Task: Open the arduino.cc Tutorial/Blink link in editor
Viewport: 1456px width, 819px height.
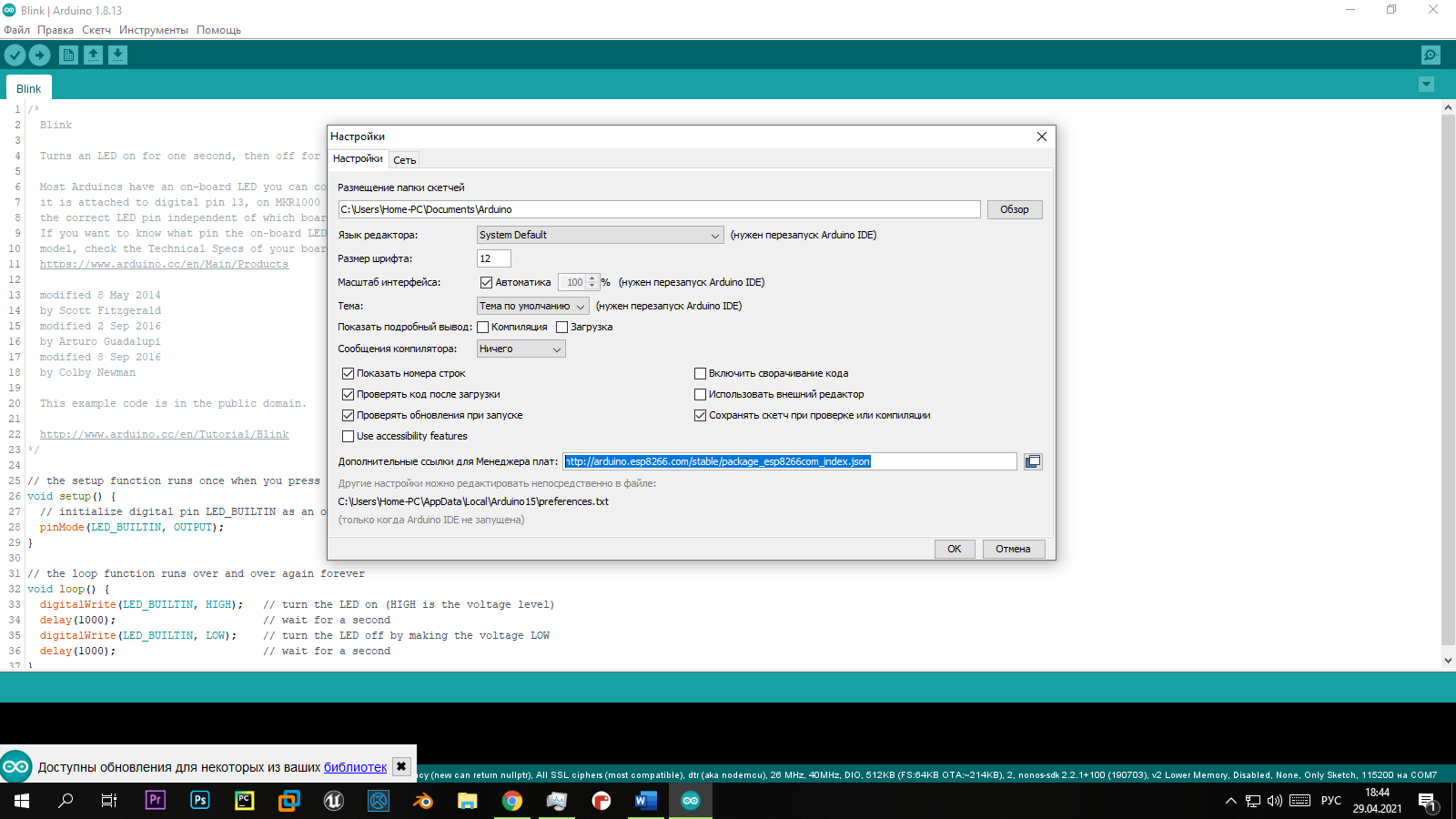Action: [164, 434]
